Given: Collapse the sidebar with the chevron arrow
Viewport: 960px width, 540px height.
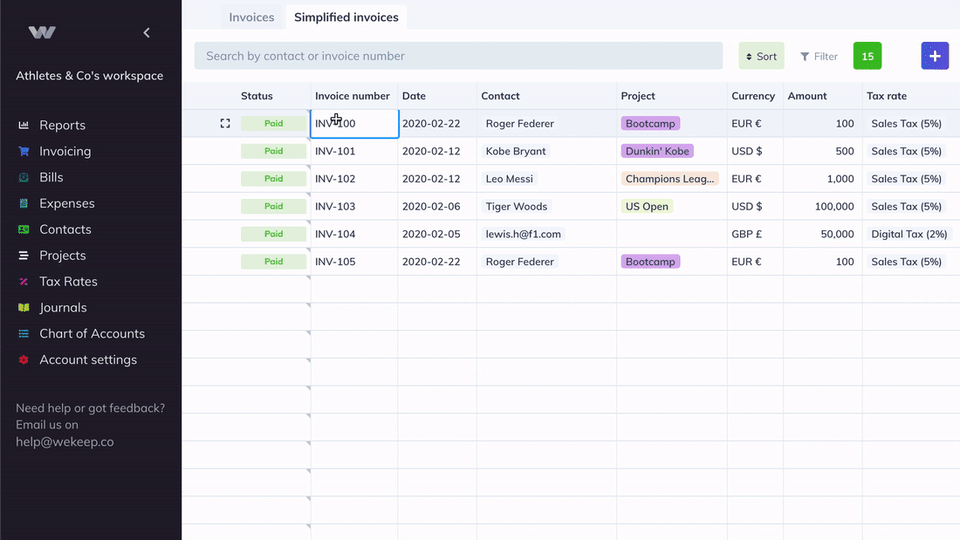Looking at the screenshot, I should point(146,33).
